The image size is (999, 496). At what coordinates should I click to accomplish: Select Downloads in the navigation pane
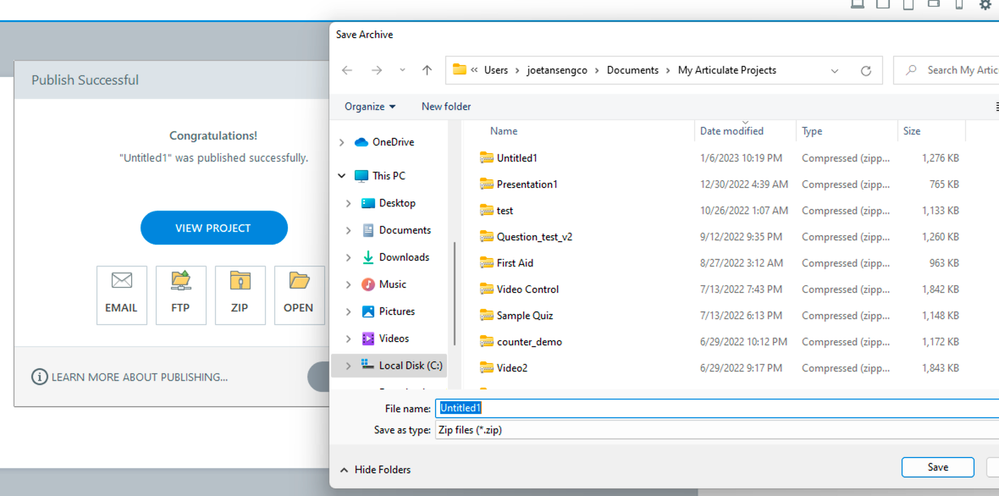click(403, 257)
